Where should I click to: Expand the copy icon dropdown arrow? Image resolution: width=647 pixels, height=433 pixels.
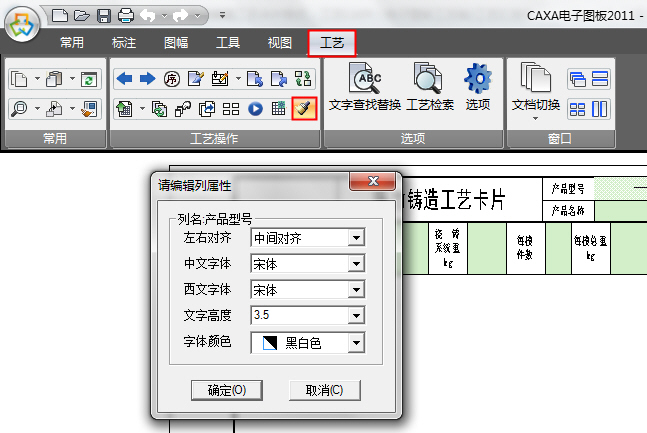[x=37, y=78]
